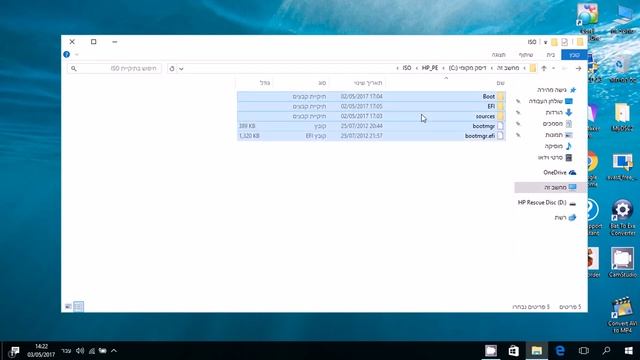
Task: Click the search ISO folder field
Action: click(x=114, y=69)
